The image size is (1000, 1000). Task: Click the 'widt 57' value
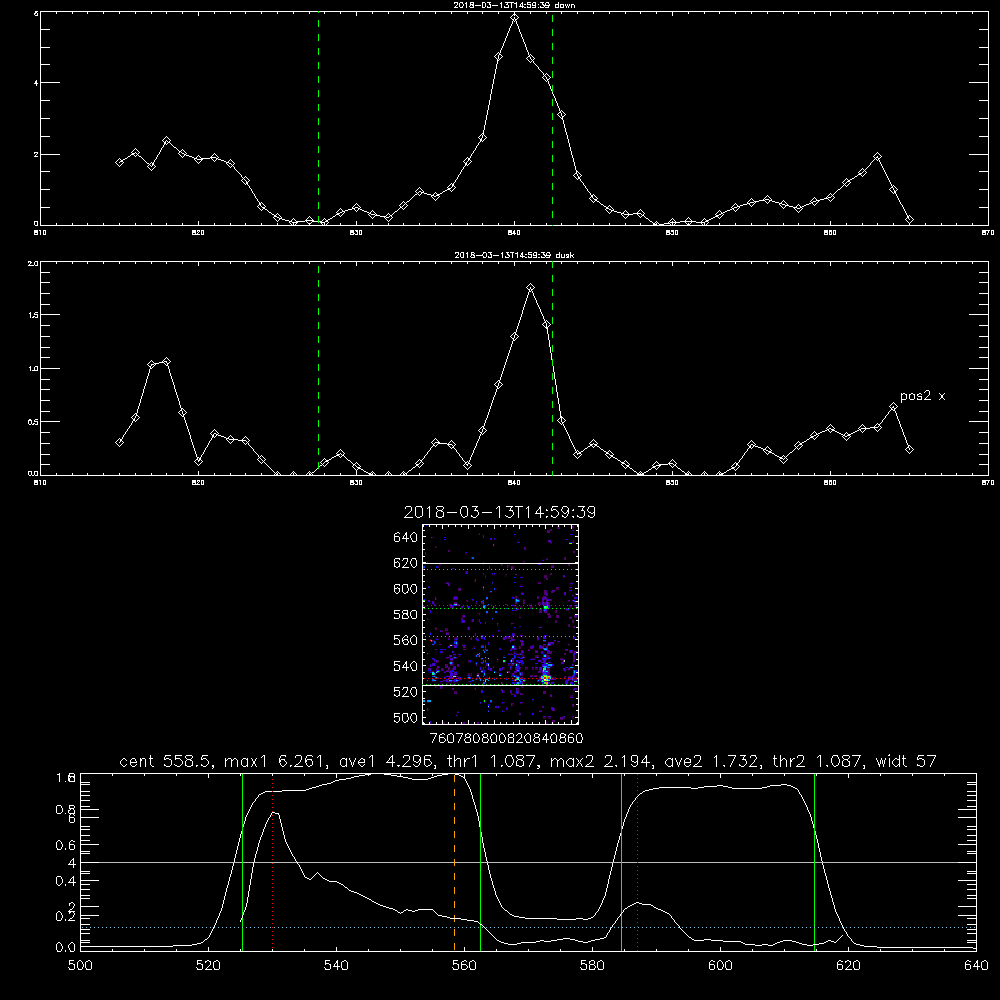906,761
